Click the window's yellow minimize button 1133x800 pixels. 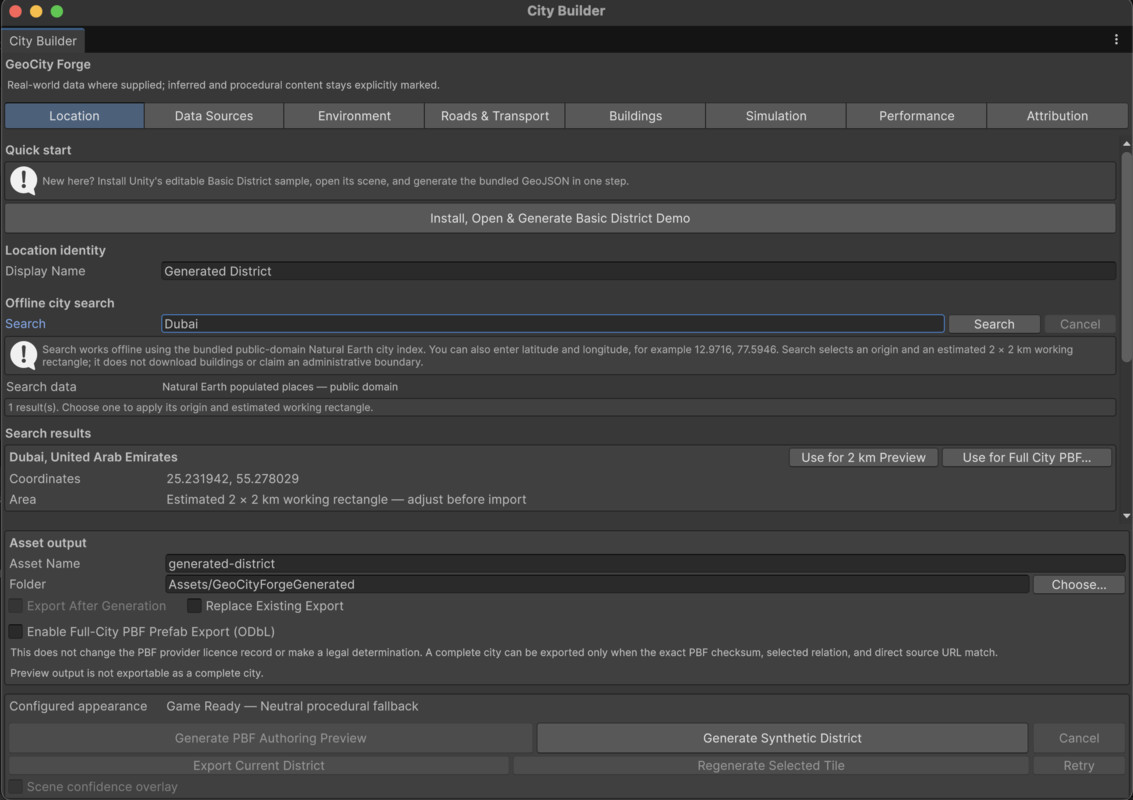[36, 11]
